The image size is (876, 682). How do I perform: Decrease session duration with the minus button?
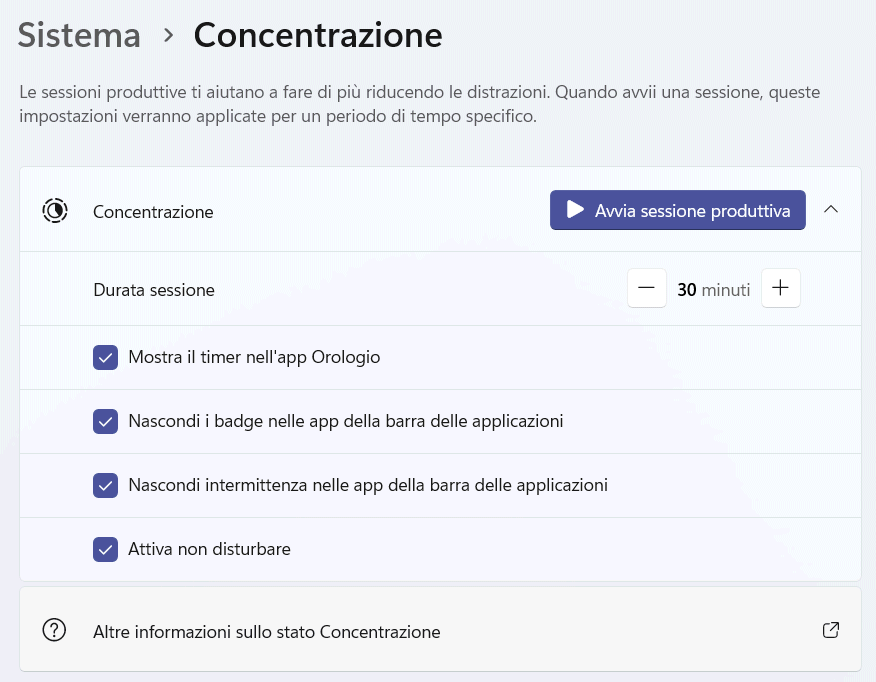pos(647,289)
